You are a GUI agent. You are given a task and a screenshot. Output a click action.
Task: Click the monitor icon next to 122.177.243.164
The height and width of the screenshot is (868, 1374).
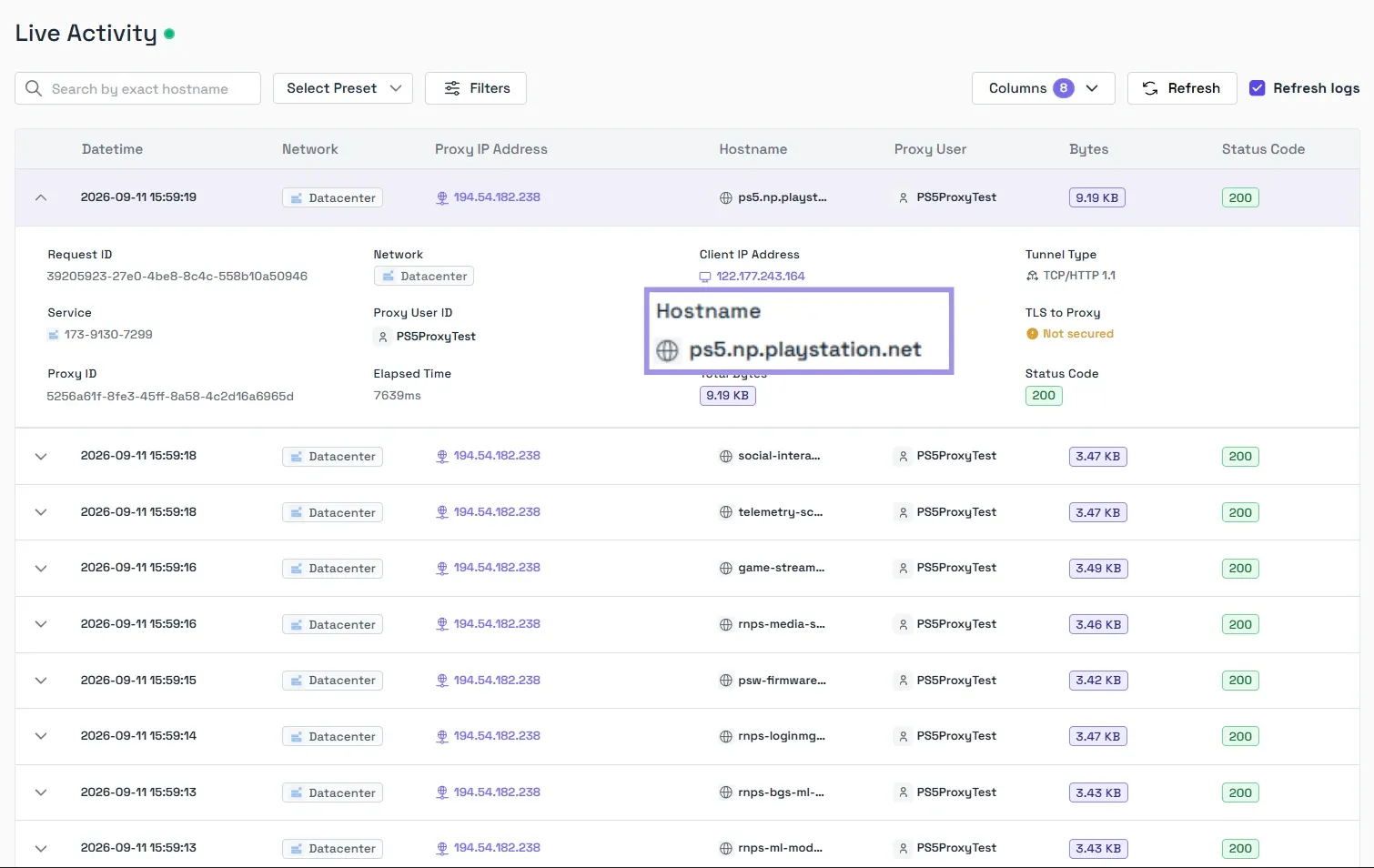[705, 277]
